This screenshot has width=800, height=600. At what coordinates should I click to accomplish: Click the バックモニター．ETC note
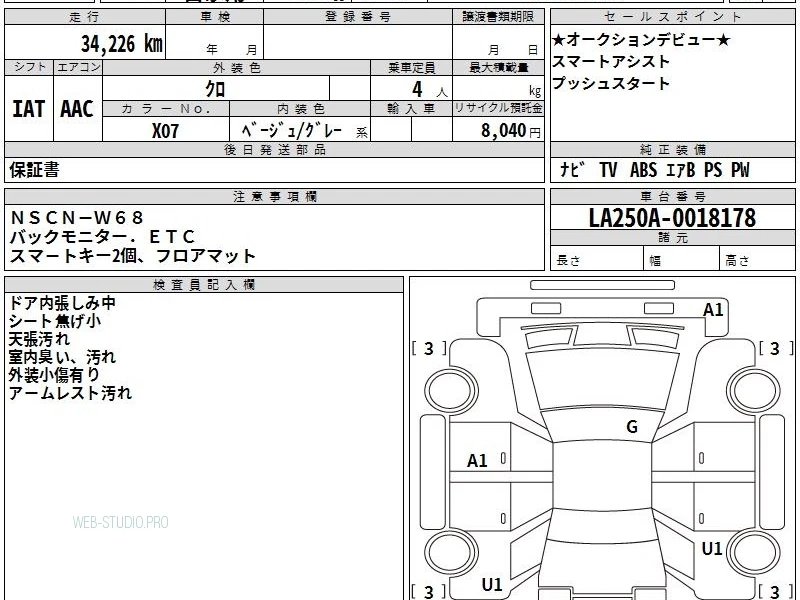102,237
